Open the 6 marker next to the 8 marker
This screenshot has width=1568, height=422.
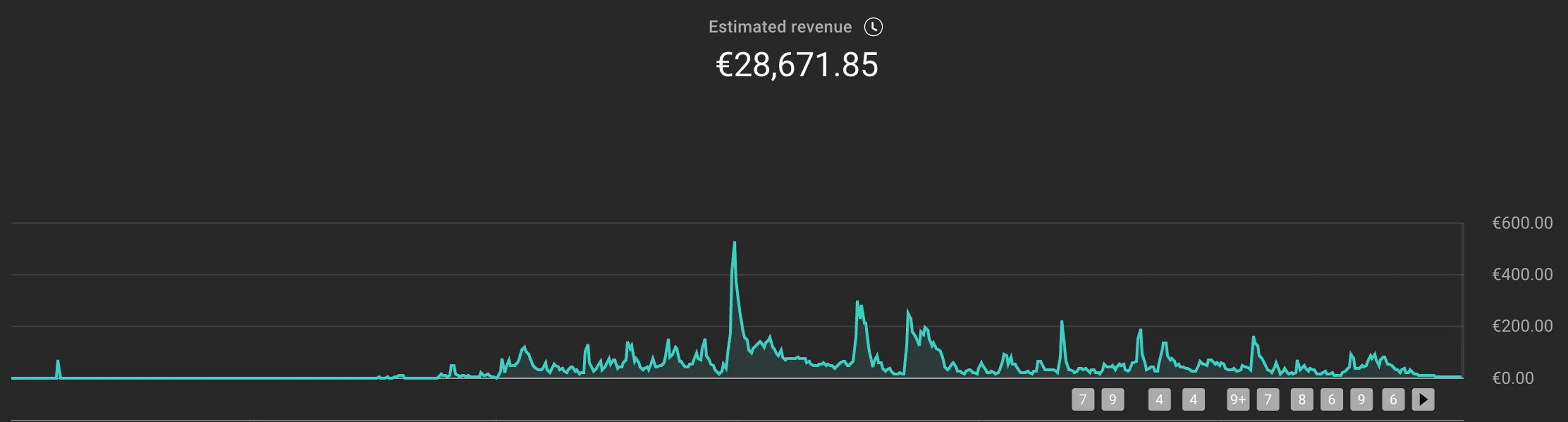[1332, 399]
